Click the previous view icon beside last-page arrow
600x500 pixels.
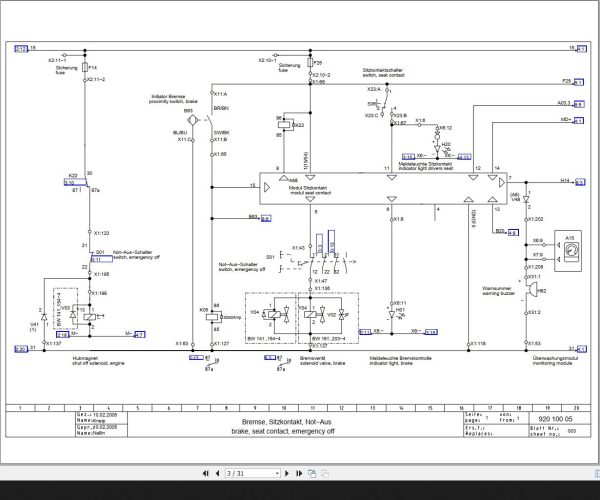click(312, 474)
